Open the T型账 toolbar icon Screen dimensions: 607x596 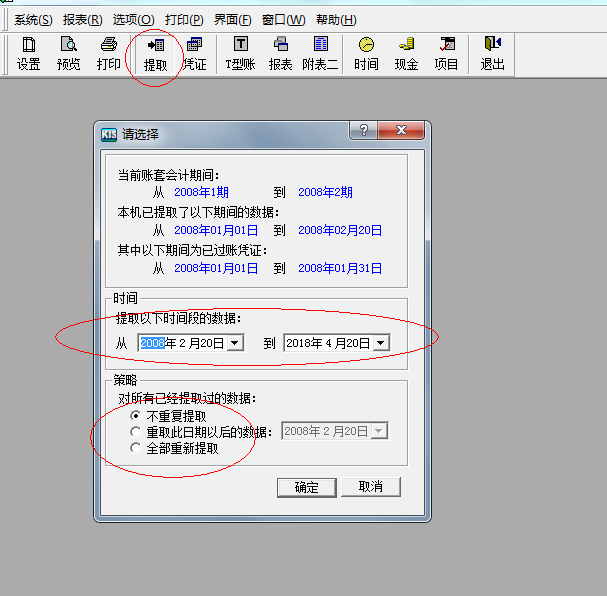(240, 53)
